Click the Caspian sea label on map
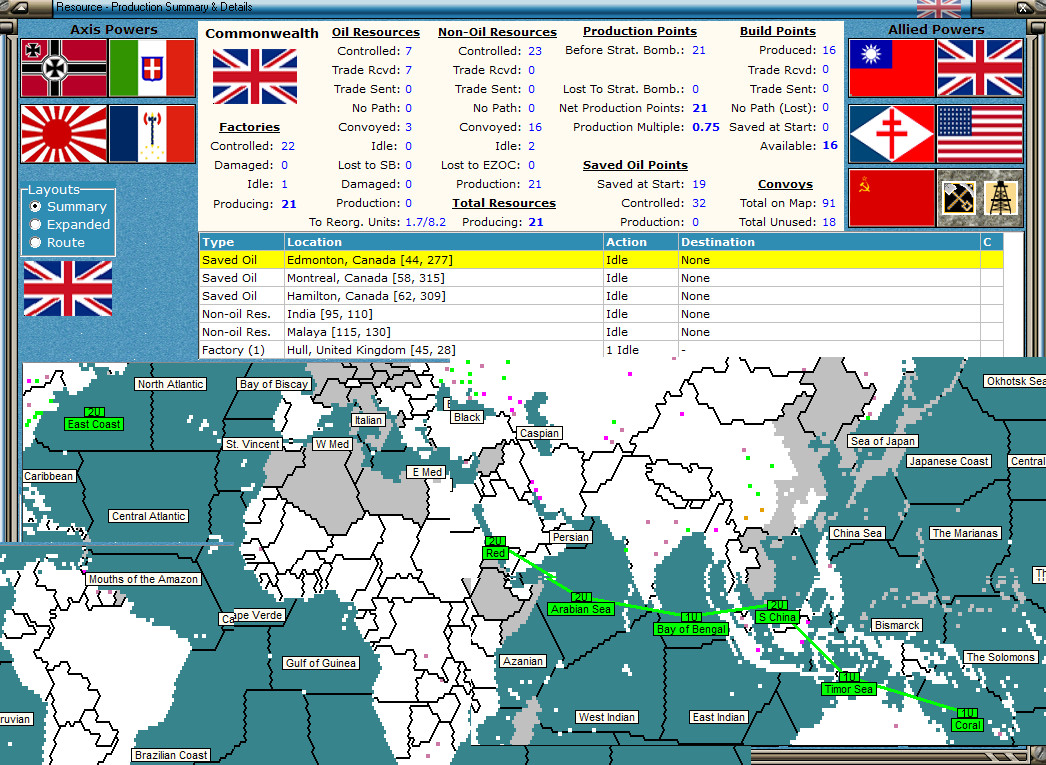Screen dimensions: 1046x765 (x=539, y=434)
